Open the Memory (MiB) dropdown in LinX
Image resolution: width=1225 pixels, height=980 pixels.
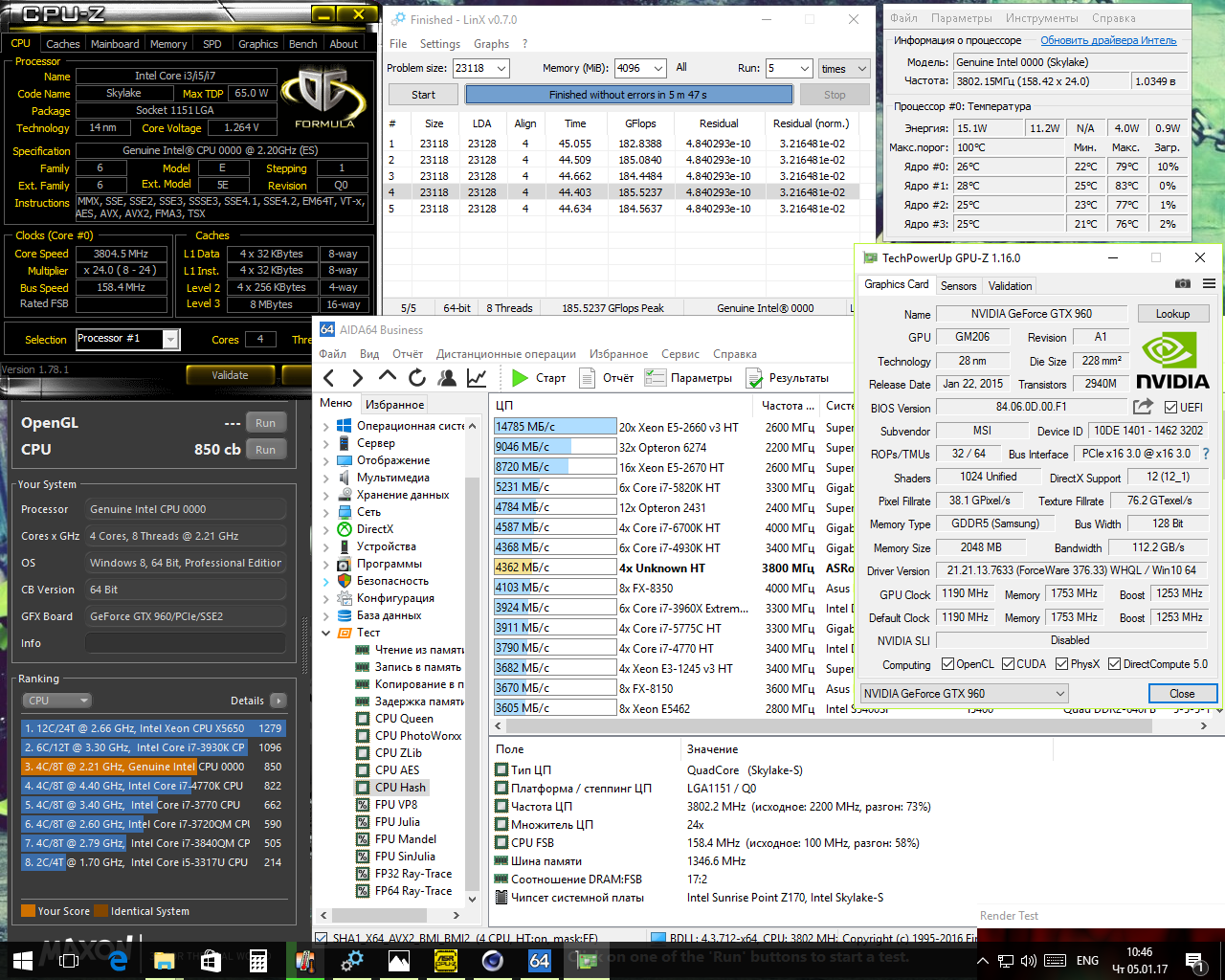[658, 69]
